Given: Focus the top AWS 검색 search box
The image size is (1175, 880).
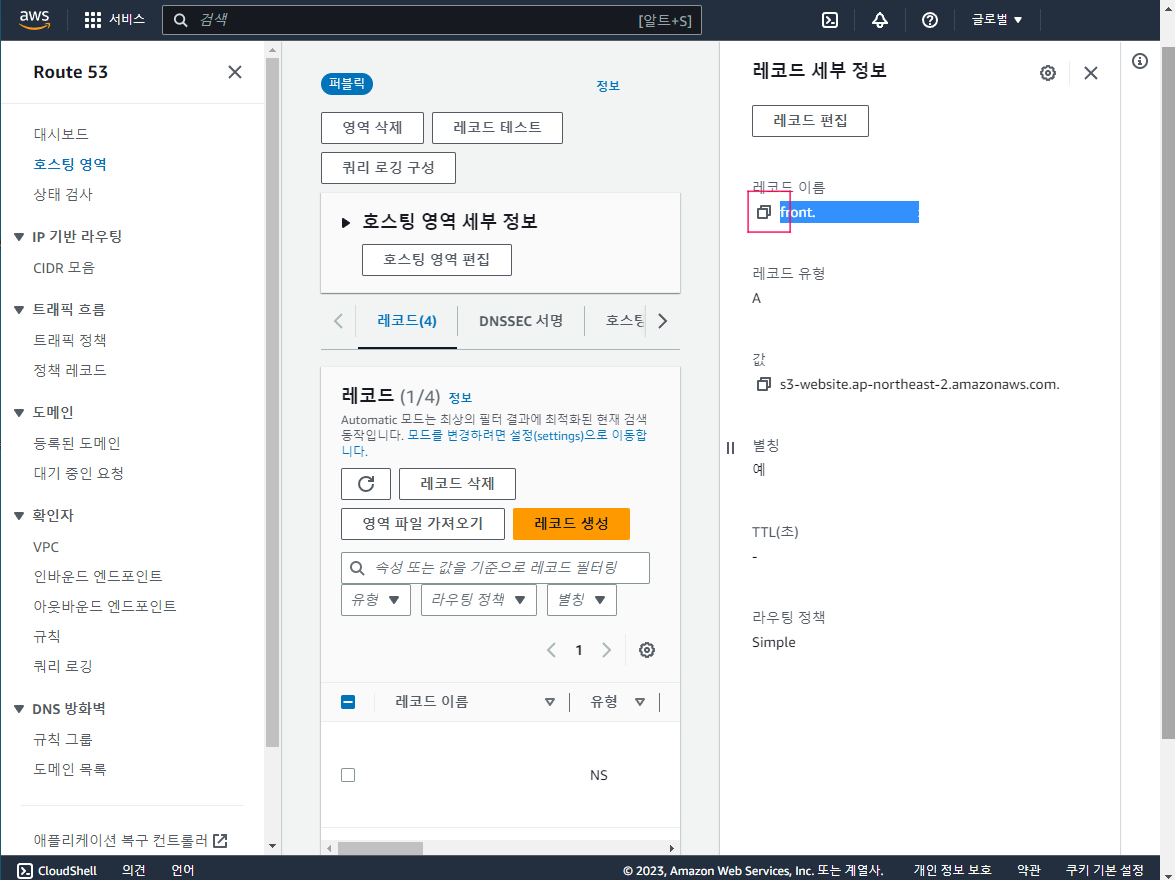Looking at the screenshot, I should [x=432, y=20].
